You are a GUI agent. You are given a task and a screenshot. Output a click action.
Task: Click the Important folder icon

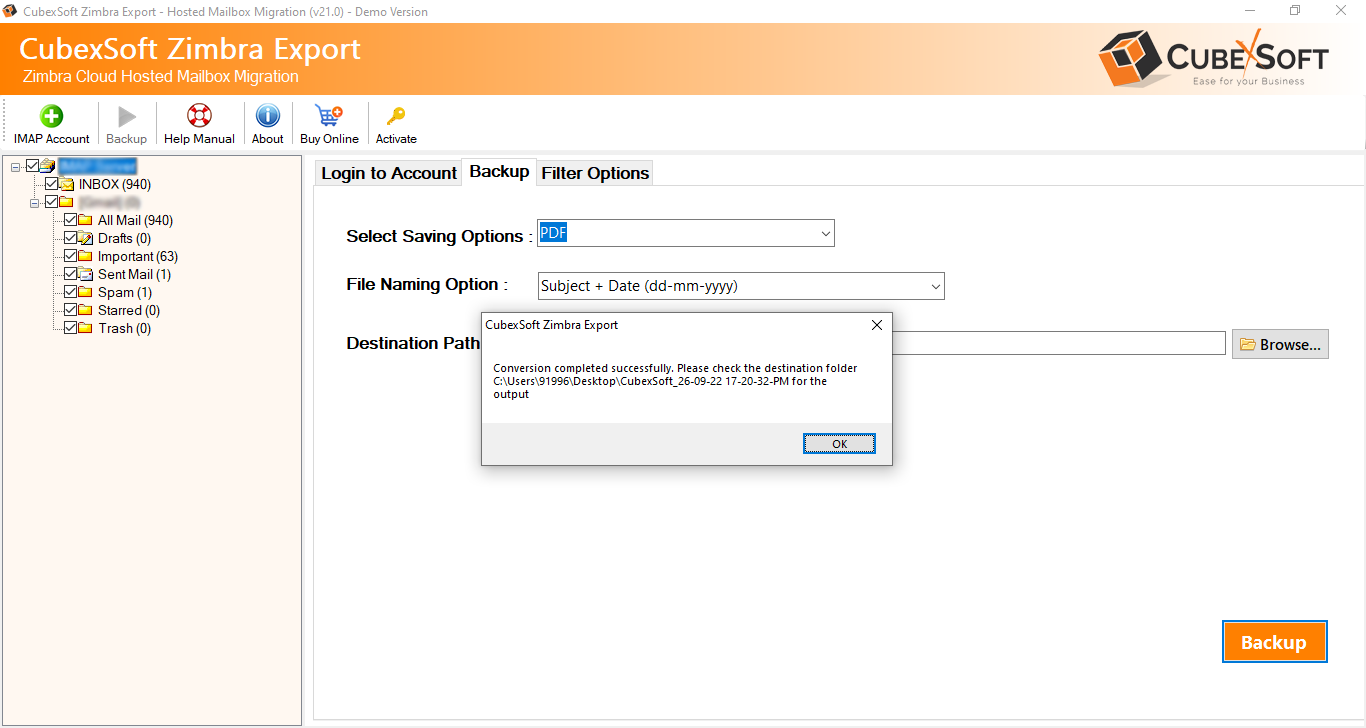[86, 256]
